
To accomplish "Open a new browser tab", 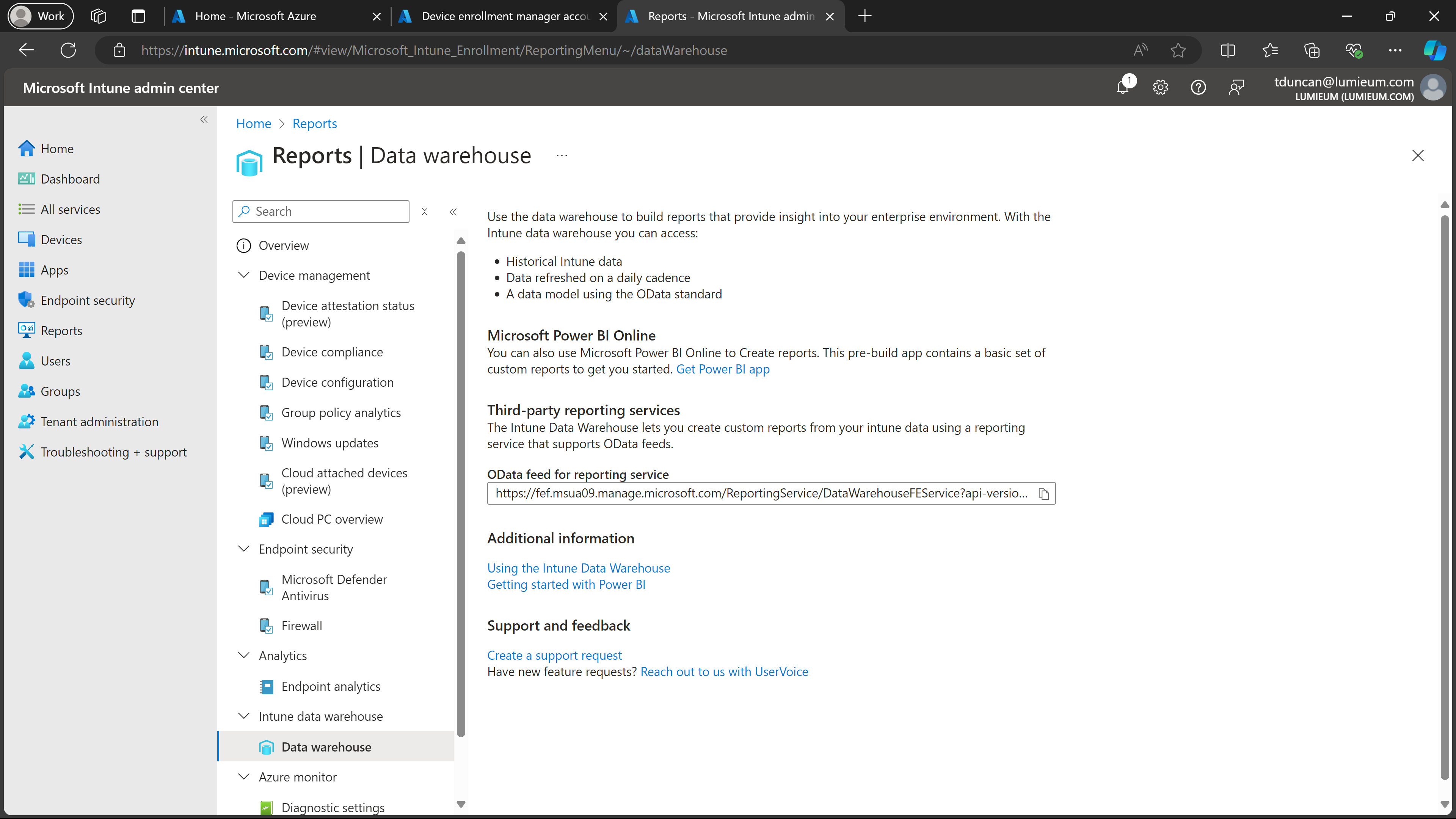I will (x=865, y=16).
